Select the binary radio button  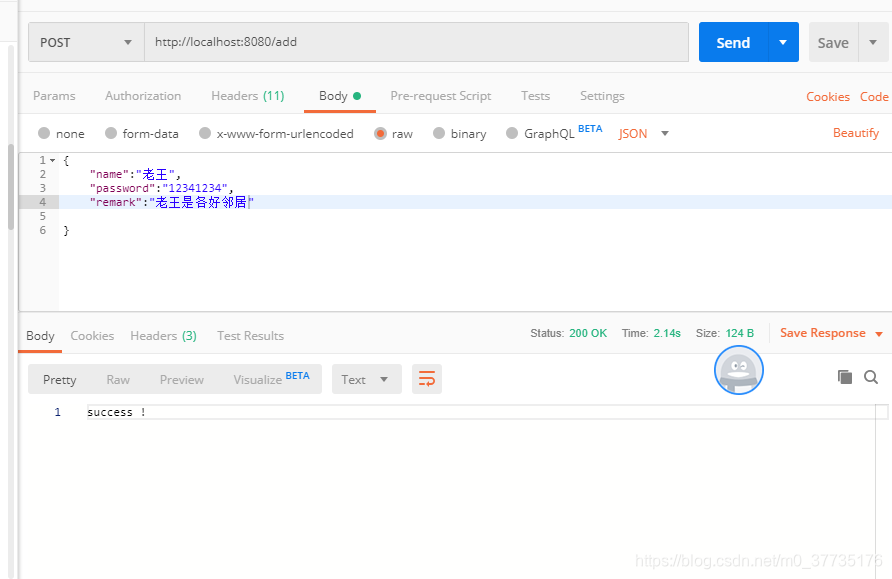point(439,133)
